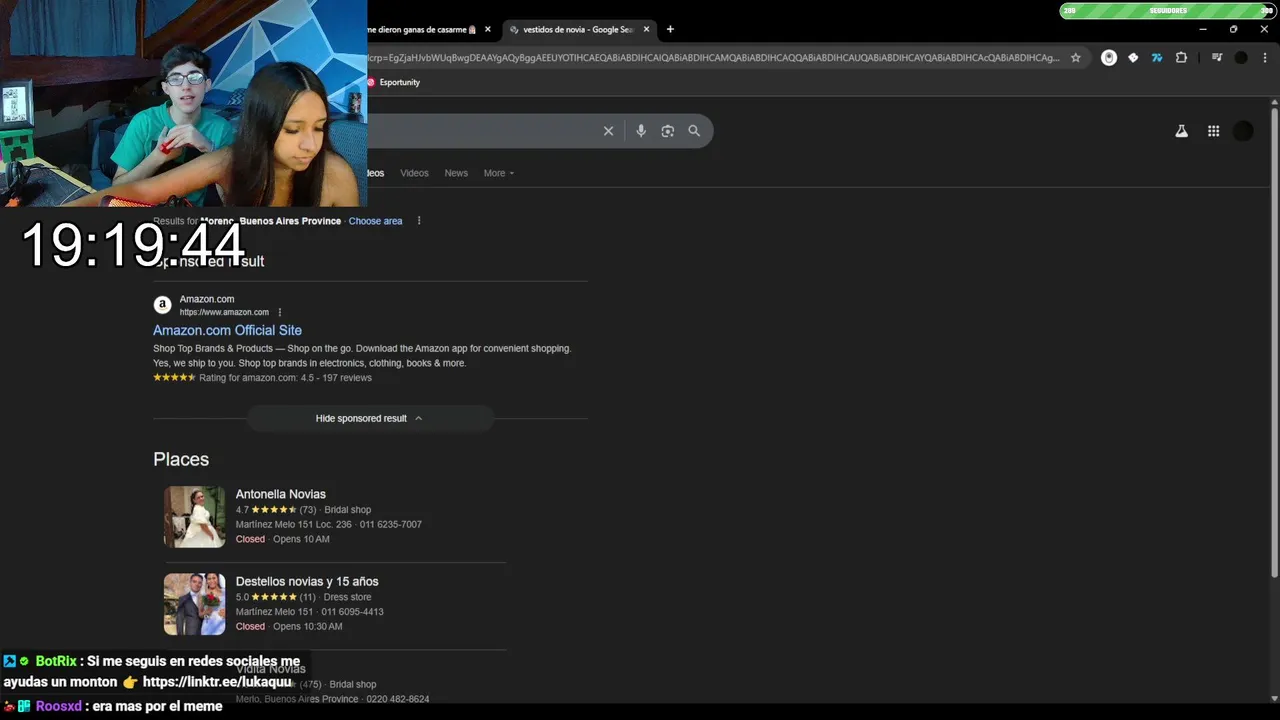1280x720 pixels.
Task: Click the phone number 011 6095-4413
Action: pos(352,611)
